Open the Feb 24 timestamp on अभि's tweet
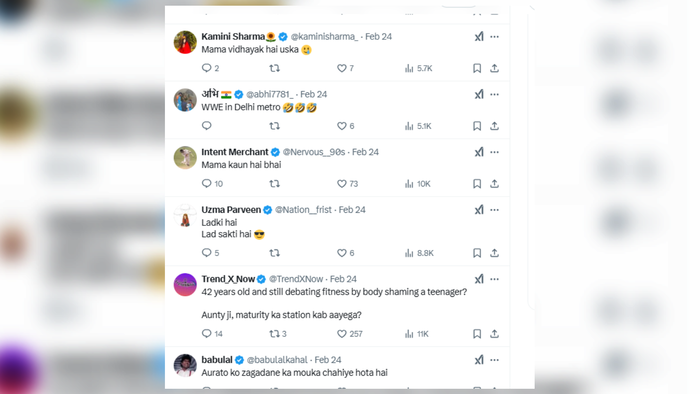 (313, 94)
